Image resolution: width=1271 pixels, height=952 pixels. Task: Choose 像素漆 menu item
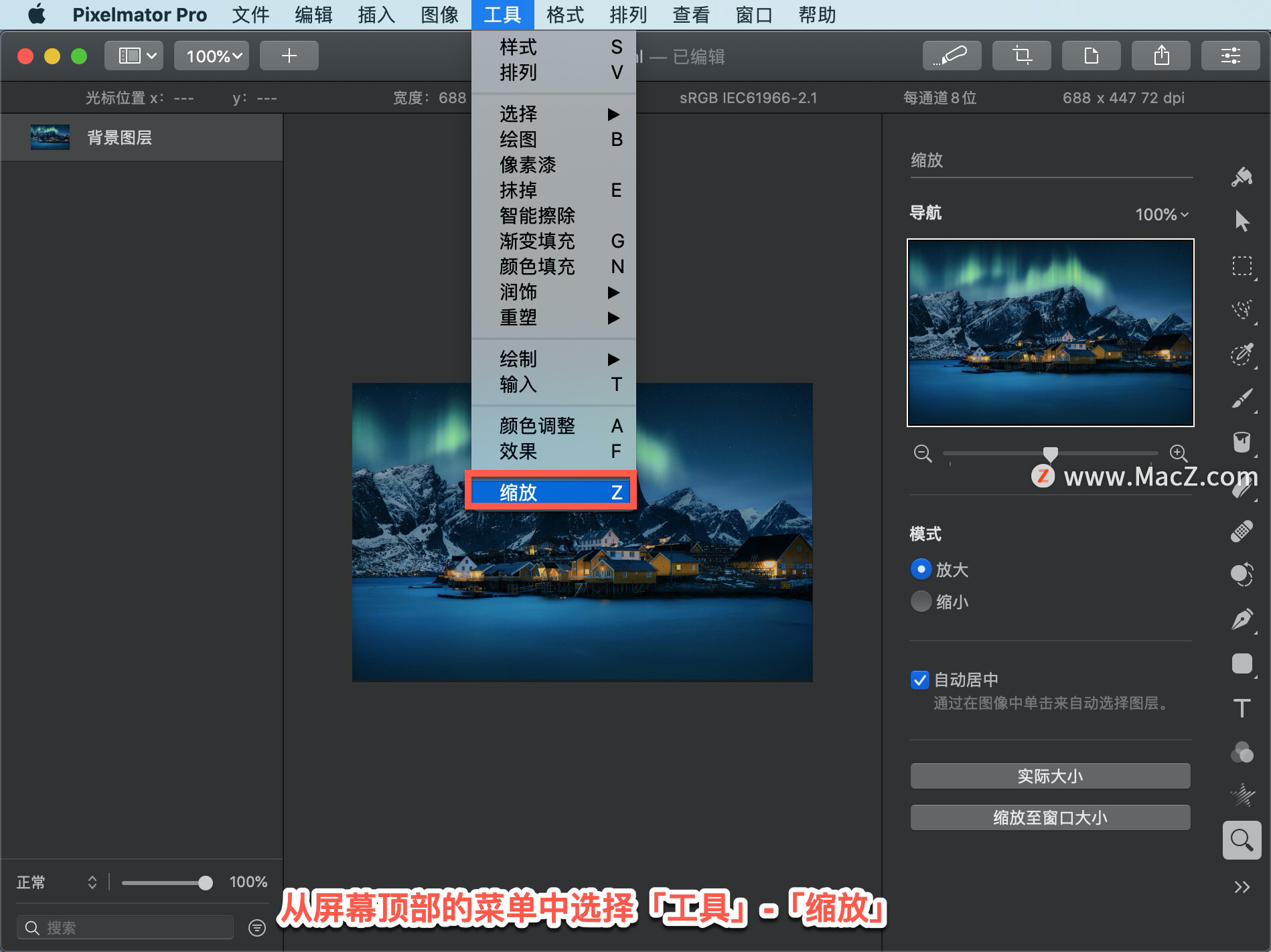pyautogui.click(x=554, y=165)
